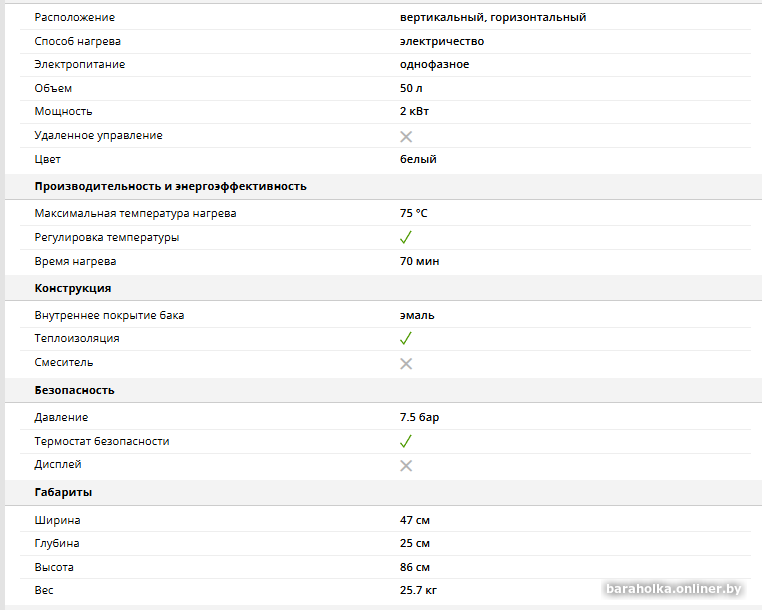762x610 pixels.
Task: Click the Время нагрева value 70 мин
Action: [419, 261]
